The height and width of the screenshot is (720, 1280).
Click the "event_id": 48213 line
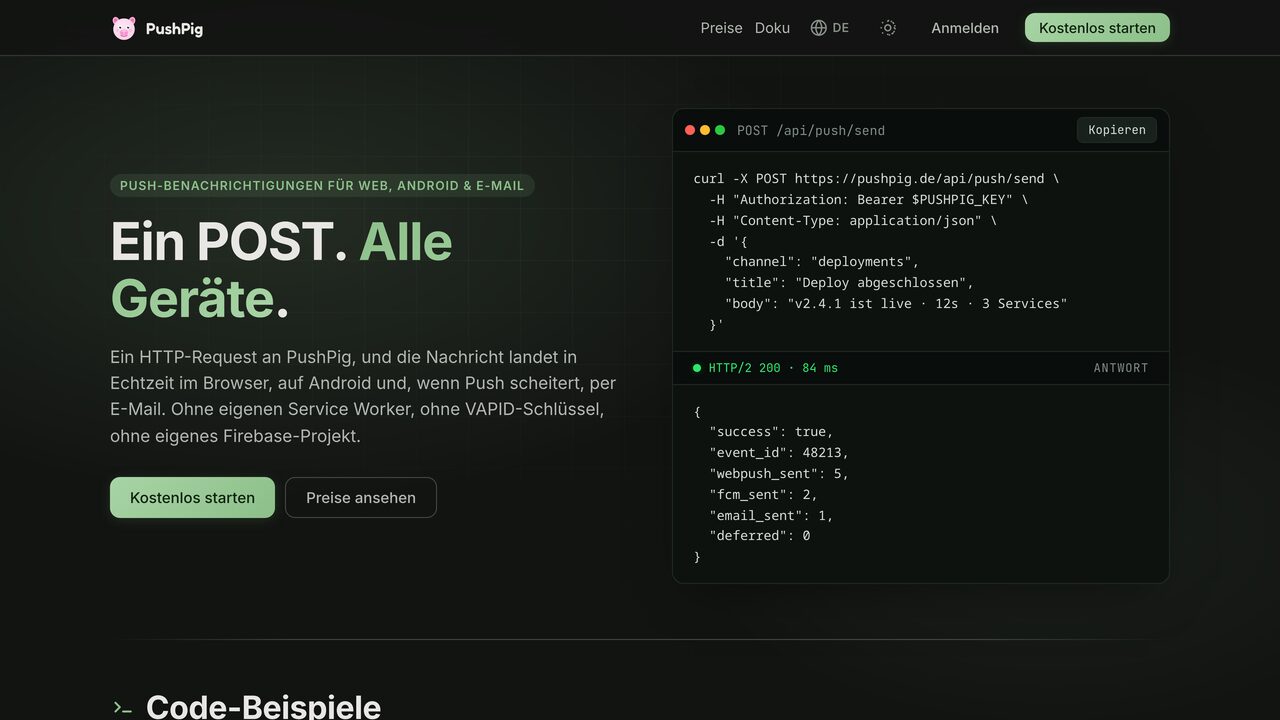779,452
